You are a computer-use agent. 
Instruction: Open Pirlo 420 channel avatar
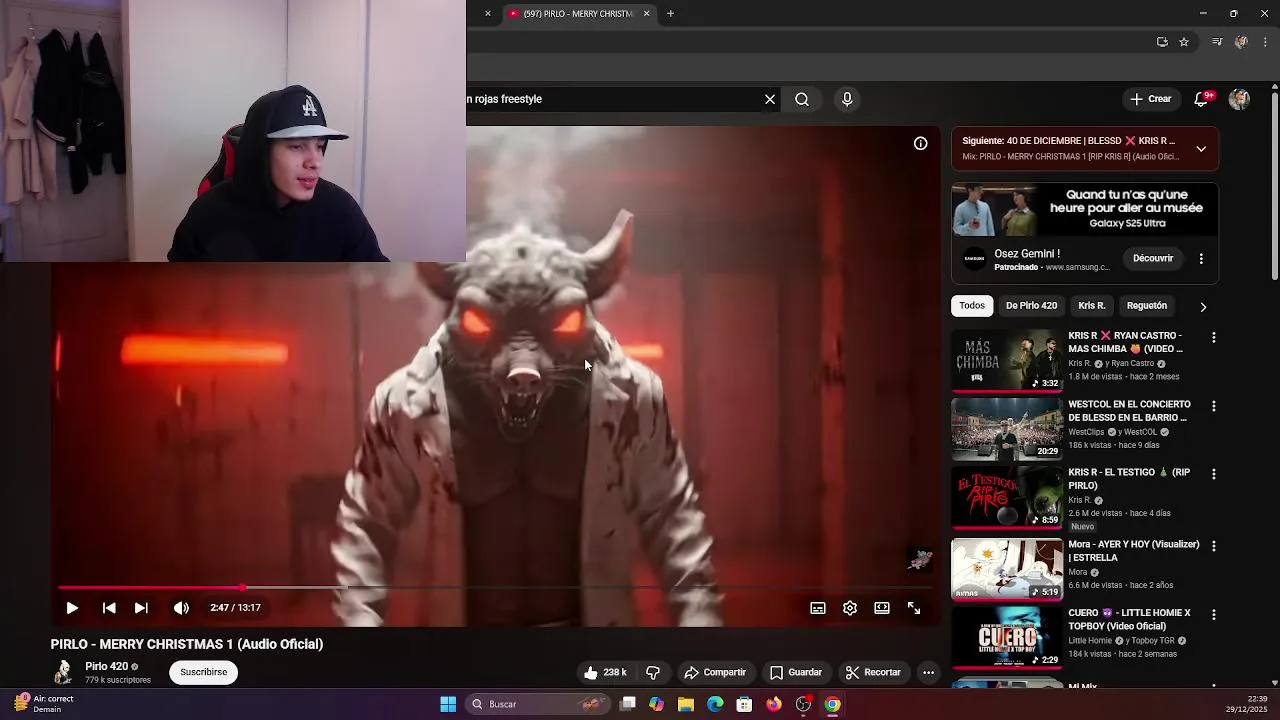pyautogui.click(x=63, y=672)
